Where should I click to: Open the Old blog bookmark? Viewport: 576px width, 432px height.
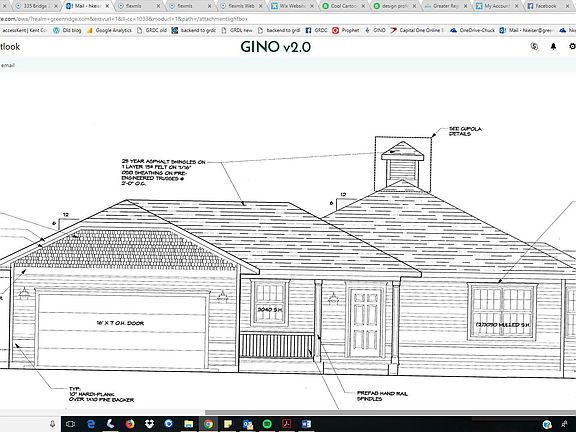(68, 30)
